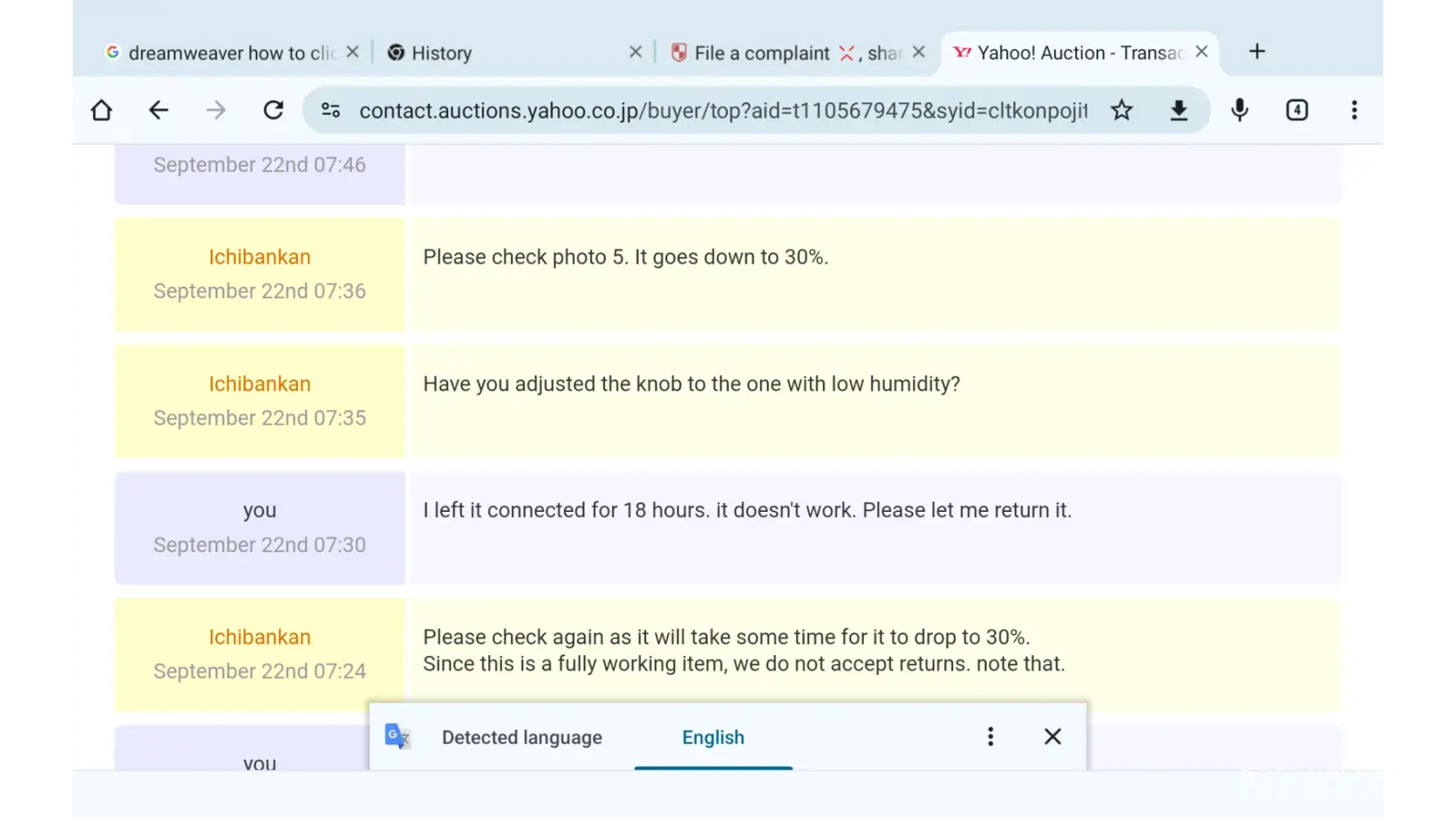Open a new browser tab
This screenshot has width=1456, height=819.
coord(1257,52)
